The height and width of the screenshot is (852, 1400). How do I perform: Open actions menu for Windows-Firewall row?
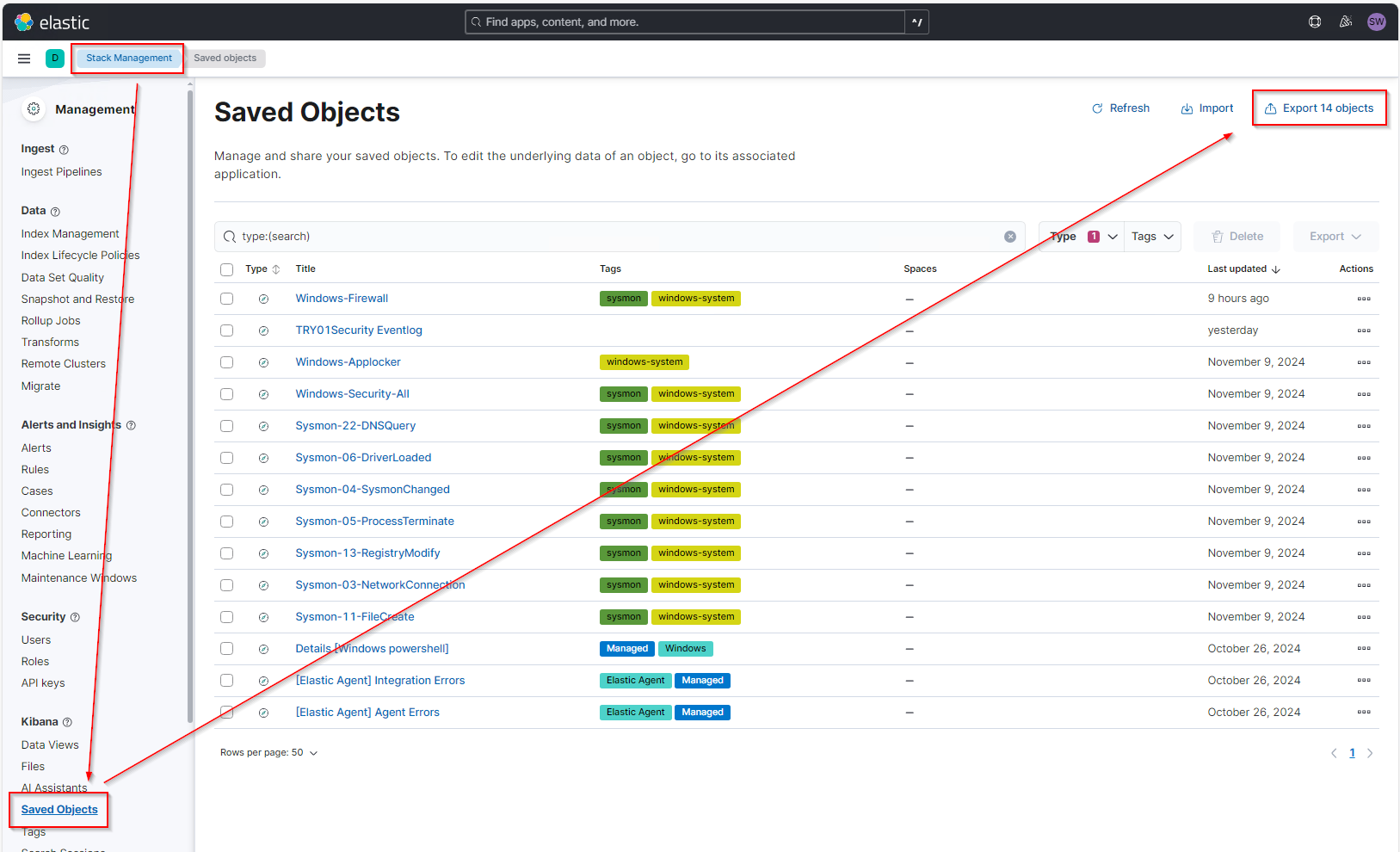click(1364, 299)
